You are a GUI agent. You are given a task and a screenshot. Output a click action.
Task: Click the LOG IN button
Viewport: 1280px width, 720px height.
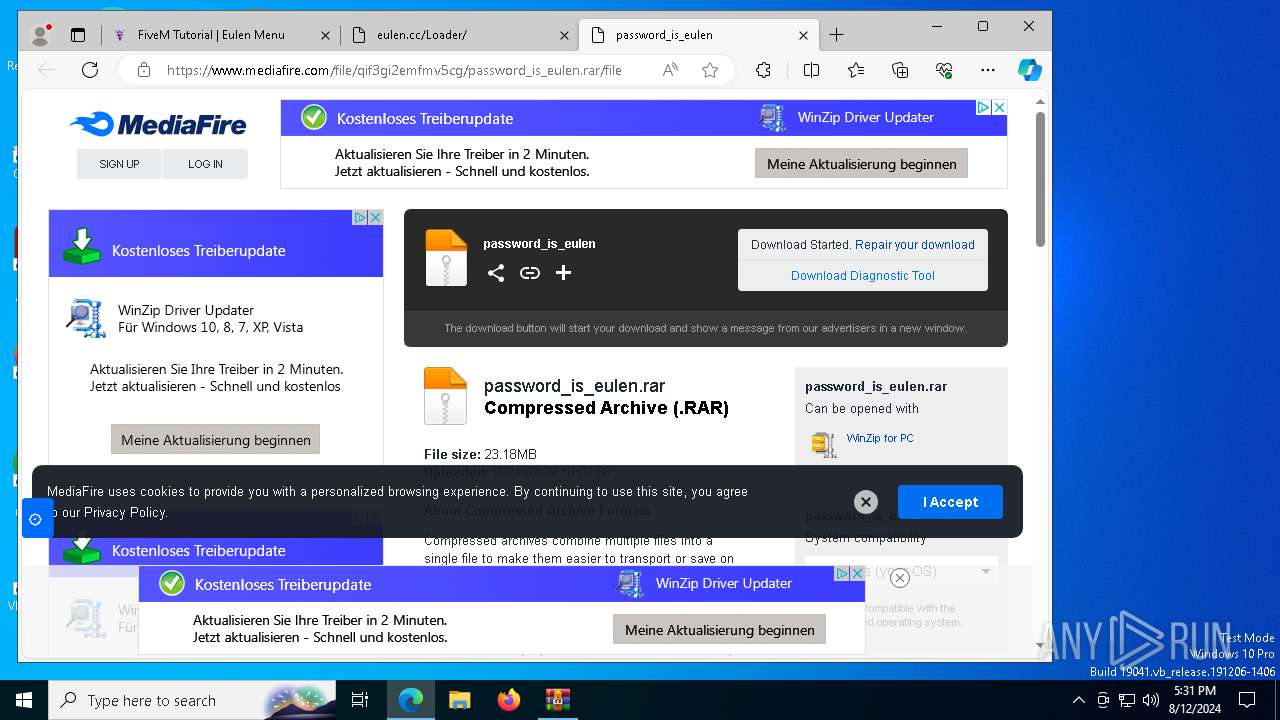pos(205,164)
